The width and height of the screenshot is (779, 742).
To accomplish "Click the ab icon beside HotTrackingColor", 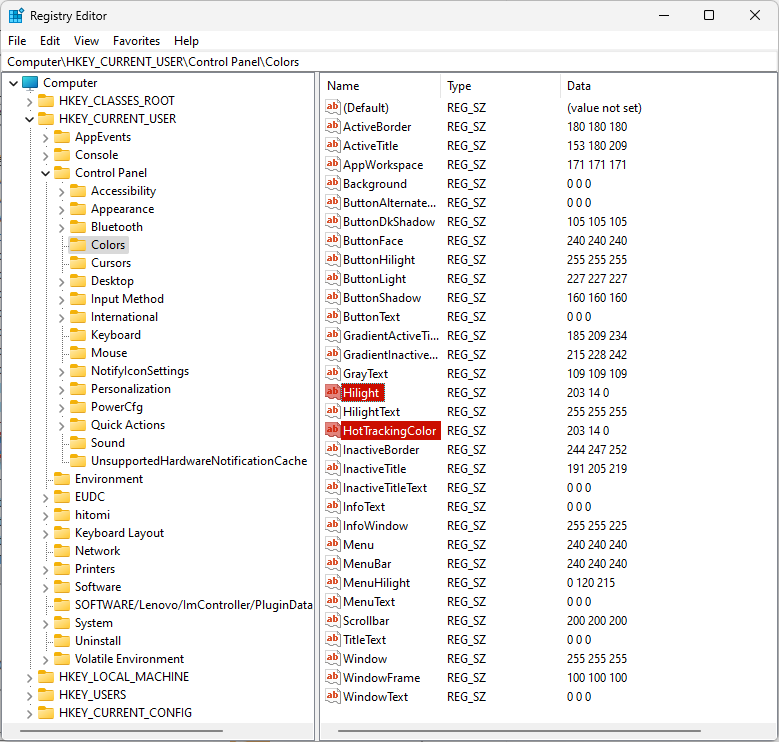I will [x=332, y=430].
